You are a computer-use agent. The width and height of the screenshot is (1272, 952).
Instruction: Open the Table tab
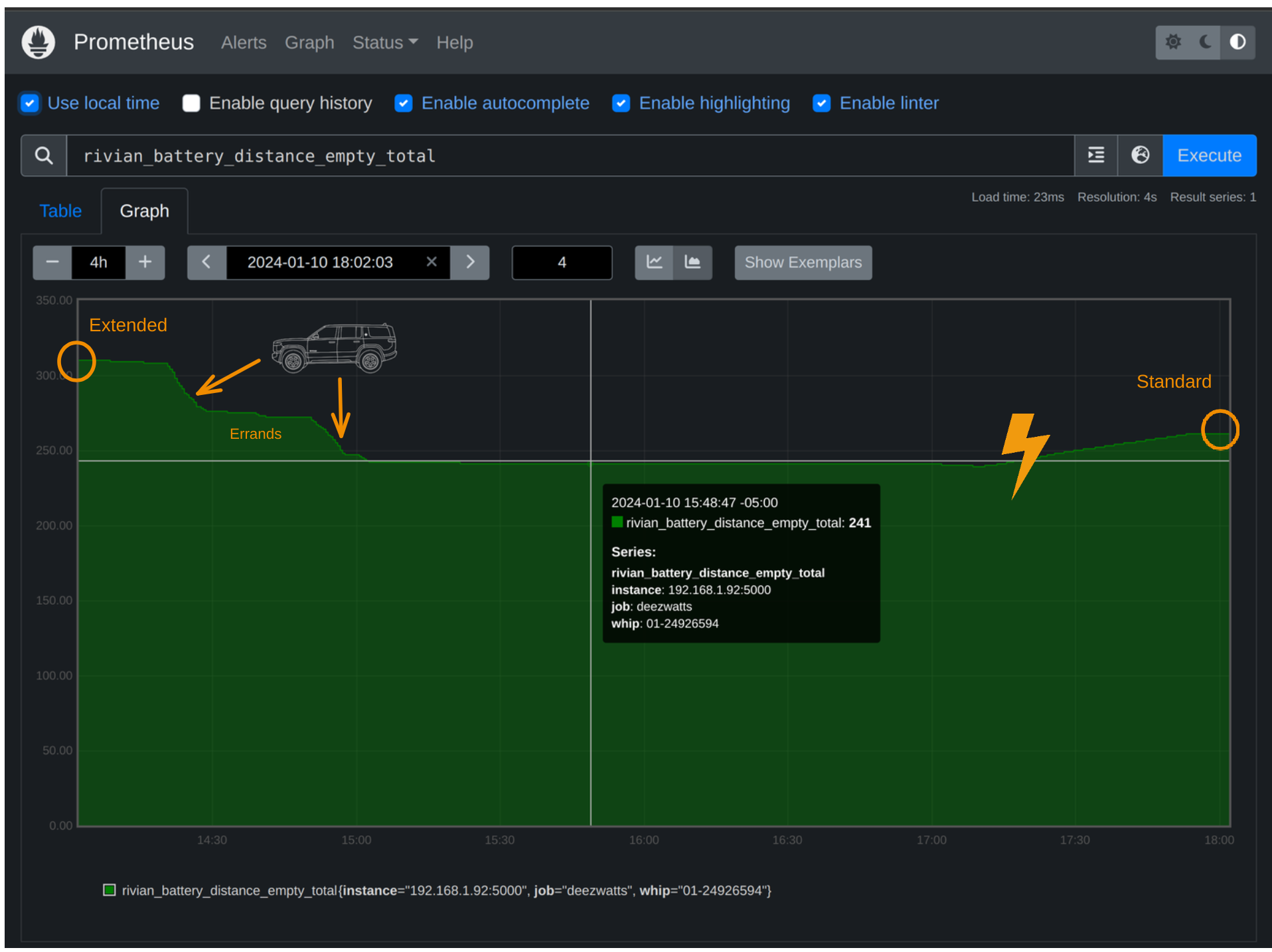click(60, 211)
